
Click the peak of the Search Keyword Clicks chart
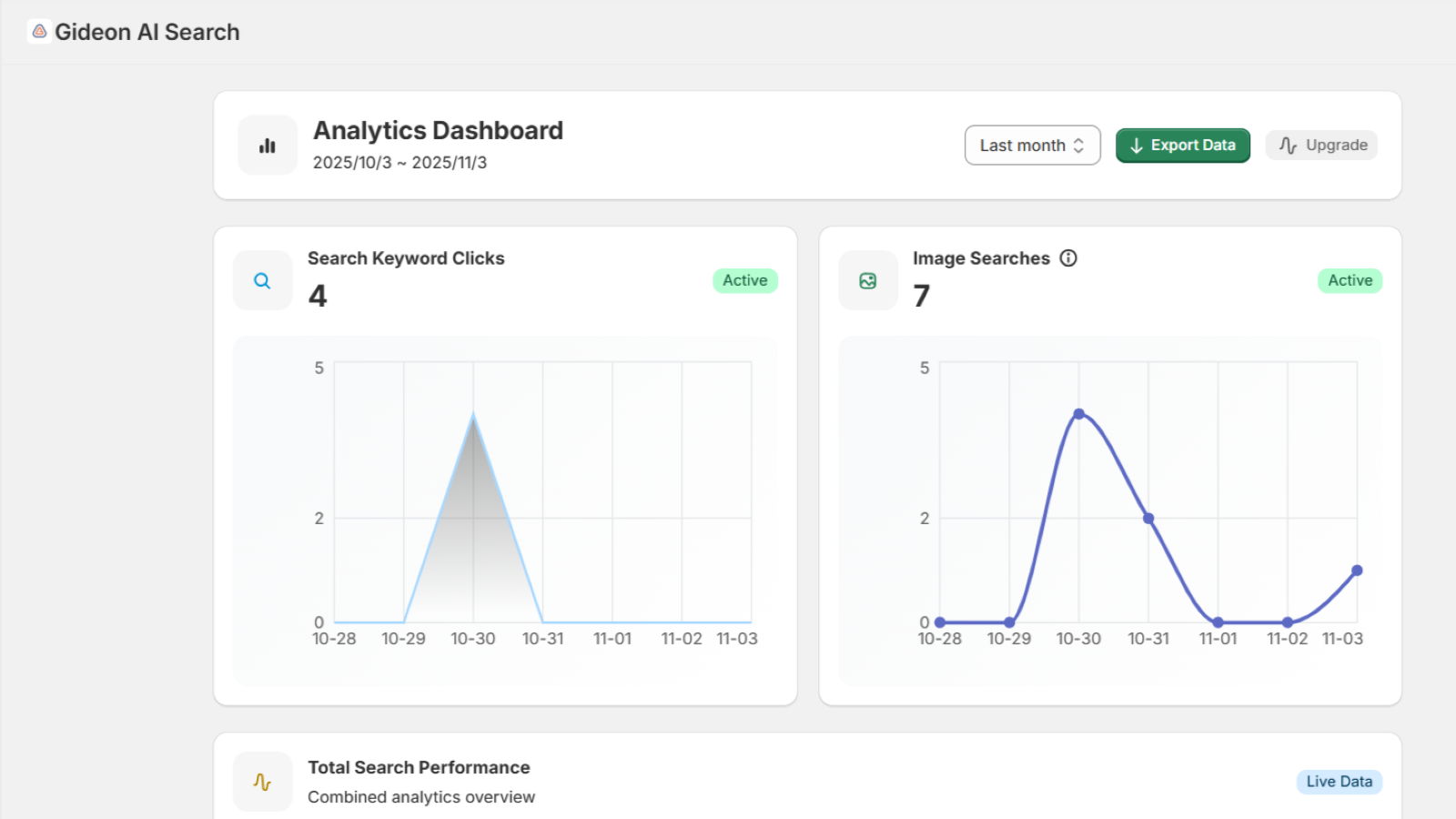pyautogui.click(x=473, y=416)
